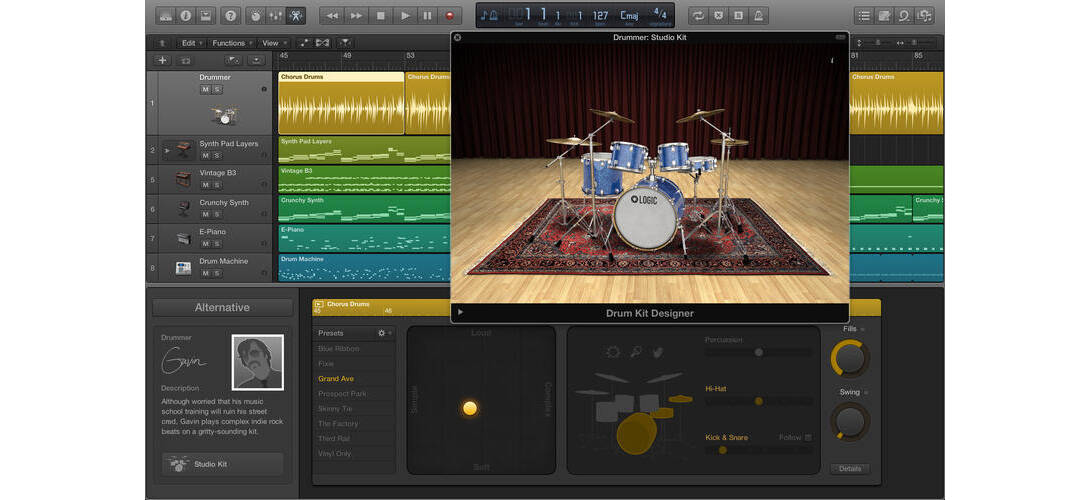Click the 4/4 time signature

tap(658, 13)
